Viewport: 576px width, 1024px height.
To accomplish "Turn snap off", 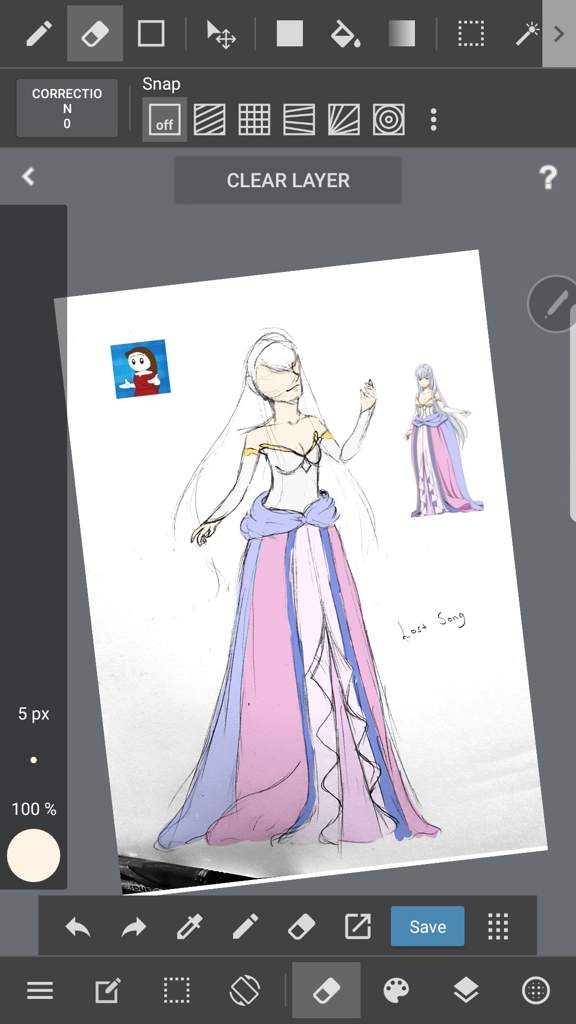I will (165, 120).
